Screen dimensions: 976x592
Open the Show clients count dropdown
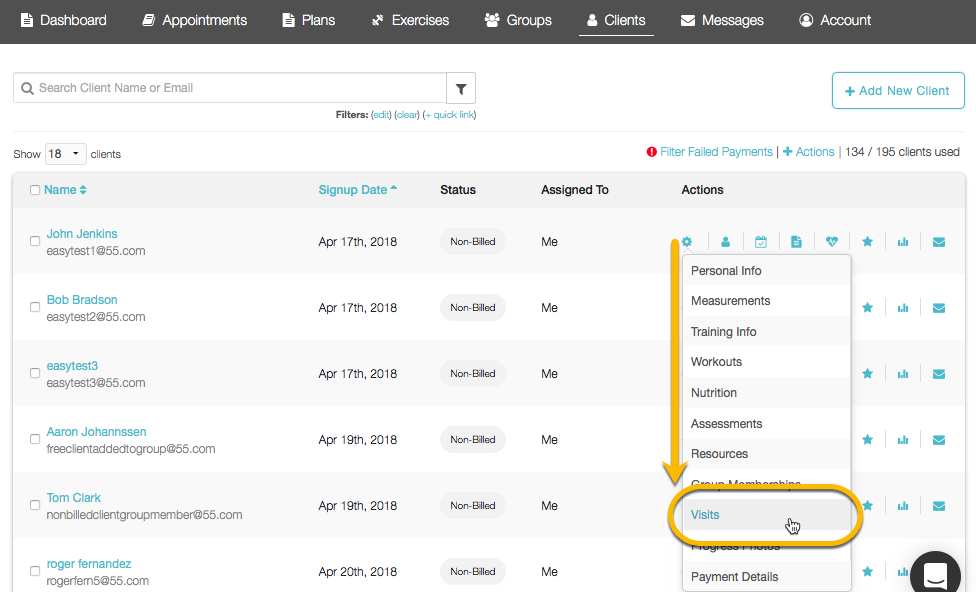65,153
